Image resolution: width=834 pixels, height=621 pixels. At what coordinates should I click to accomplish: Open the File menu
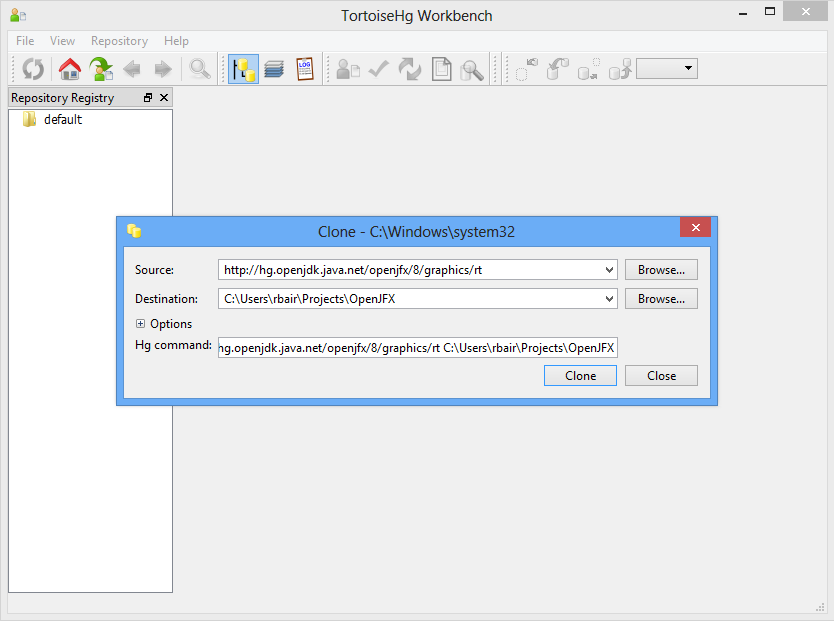[25, 41]
